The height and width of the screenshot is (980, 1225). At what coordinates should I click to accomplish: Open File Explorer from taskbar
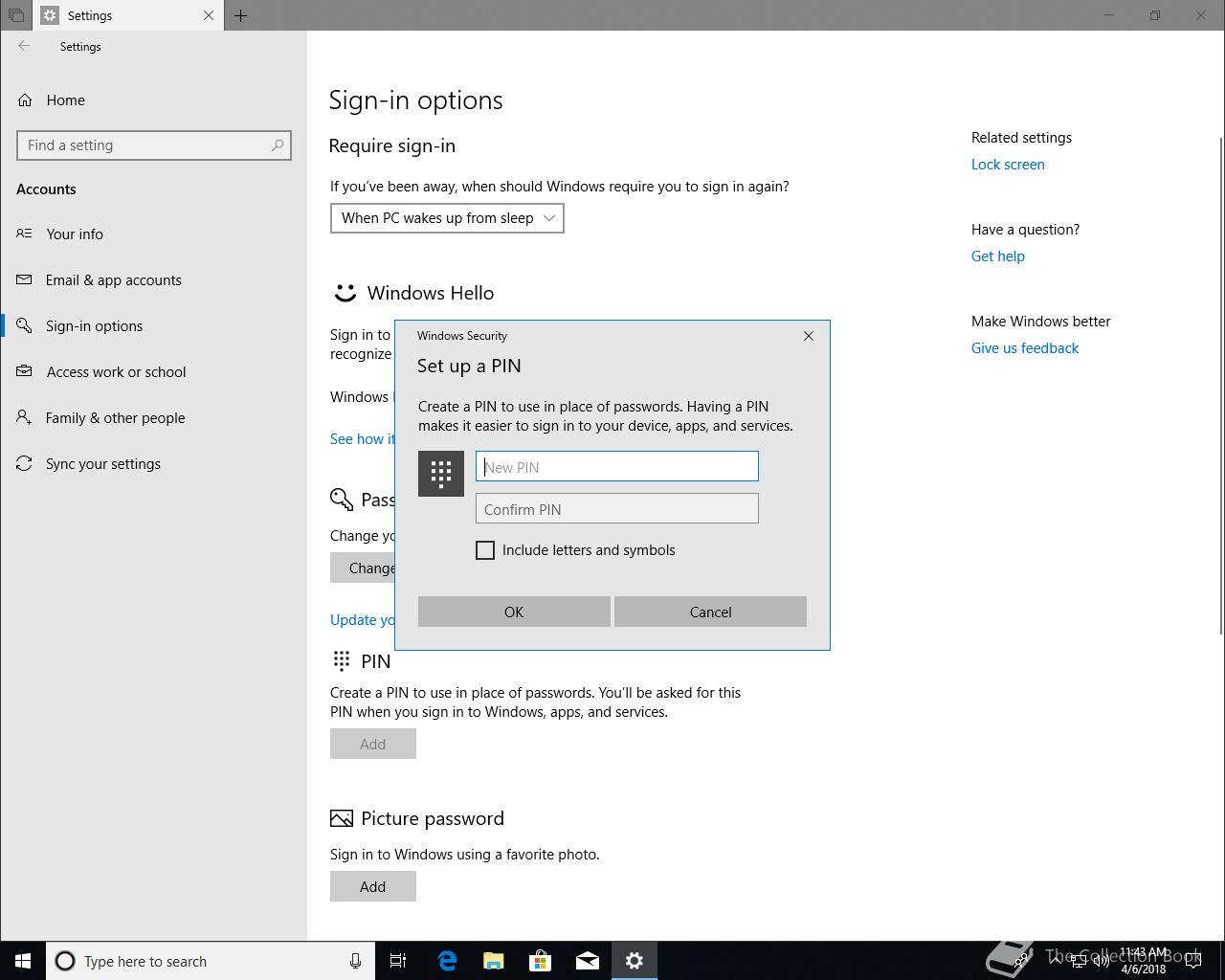[x=494, y=961]
